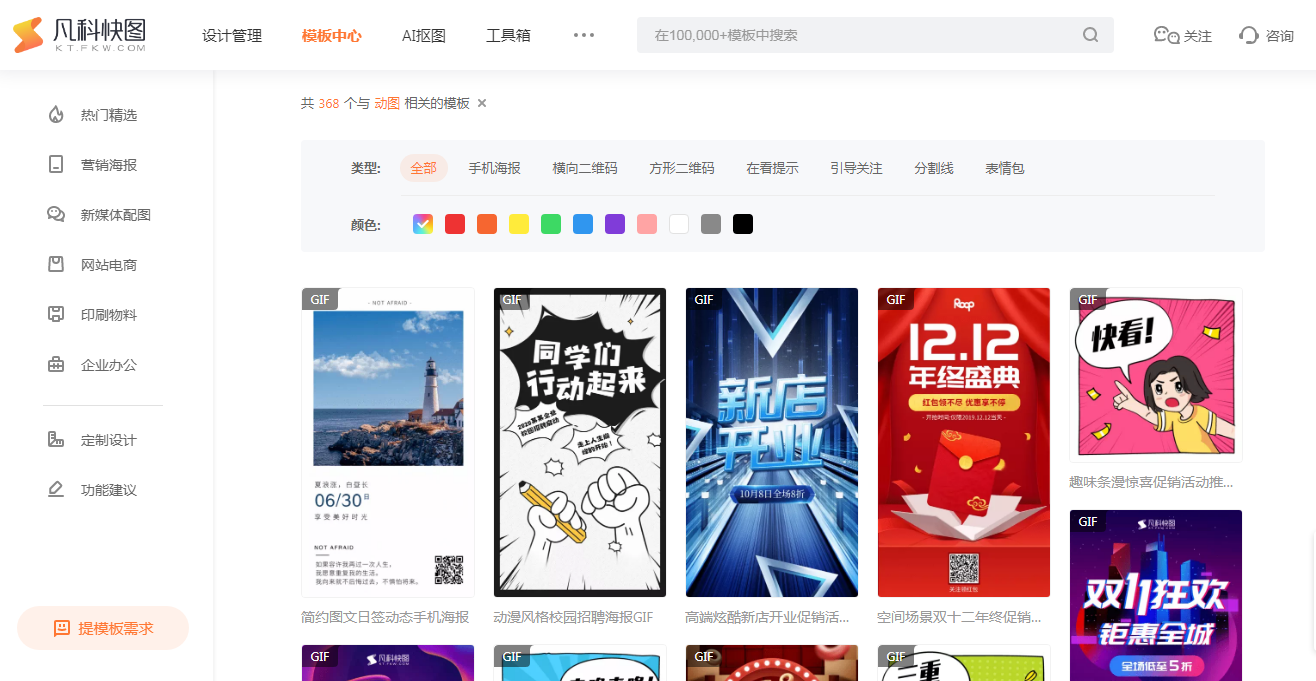The width and height of the screenshot is (1316, 681).
Task: Click the 简约图文日签动态手机海报 title
Action: [x=385, y=617]
